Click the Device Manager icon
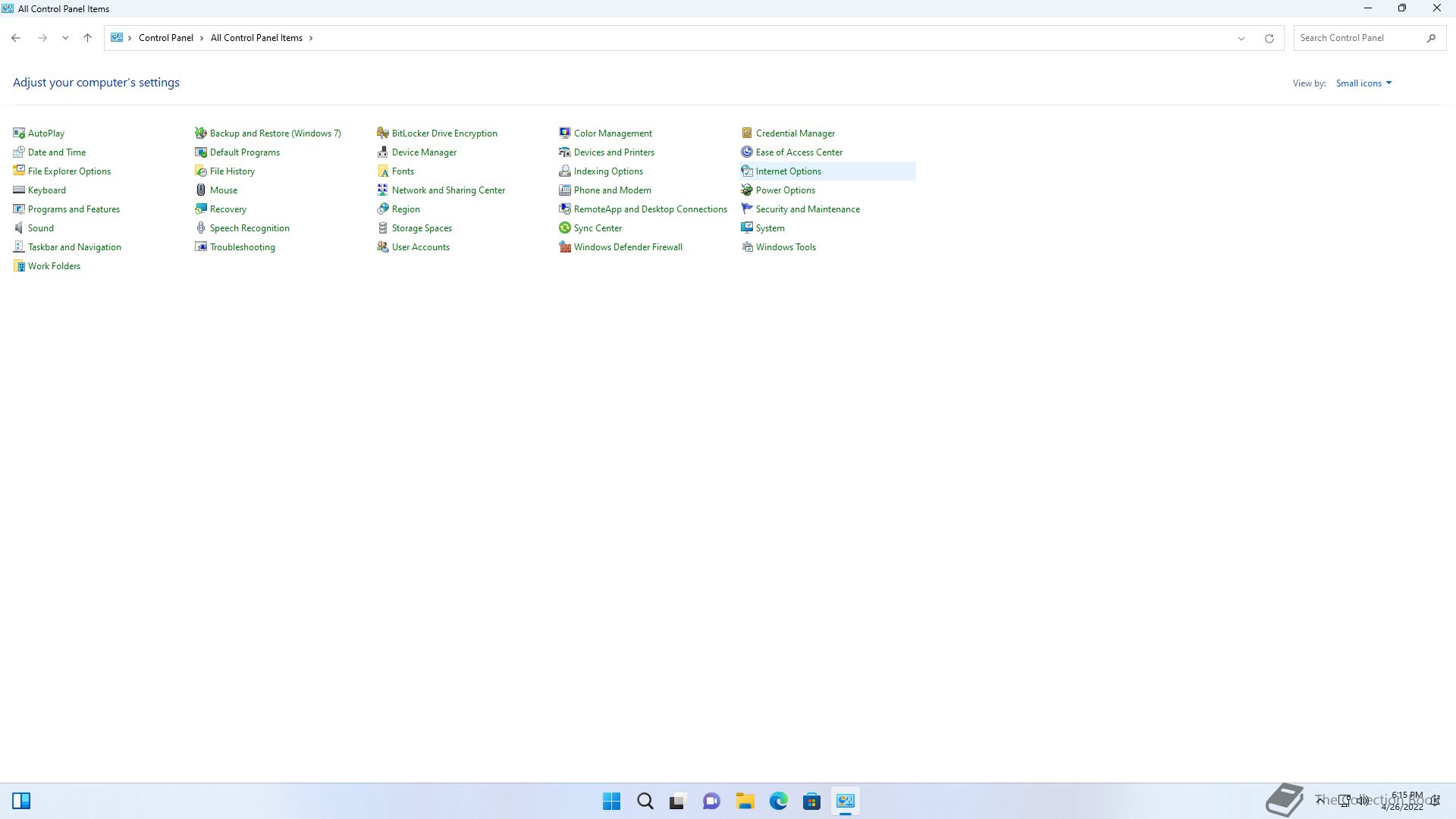Image resolution: width=1456 pixels, height=819 pixels. [x=383, y=152]
